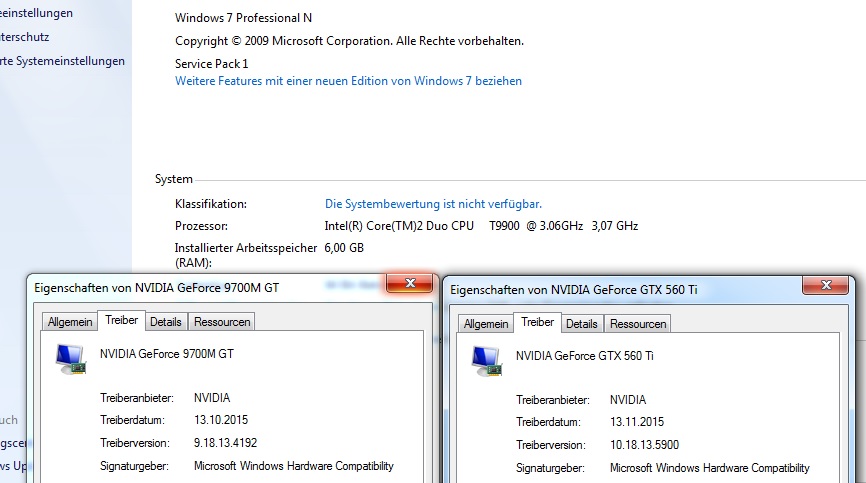Click title bar 'Eigenschaften von NVIDIA GeForce GTX 560 Ti'
The width and height of the screenshot is (866, 483).
tap(574, 290)
